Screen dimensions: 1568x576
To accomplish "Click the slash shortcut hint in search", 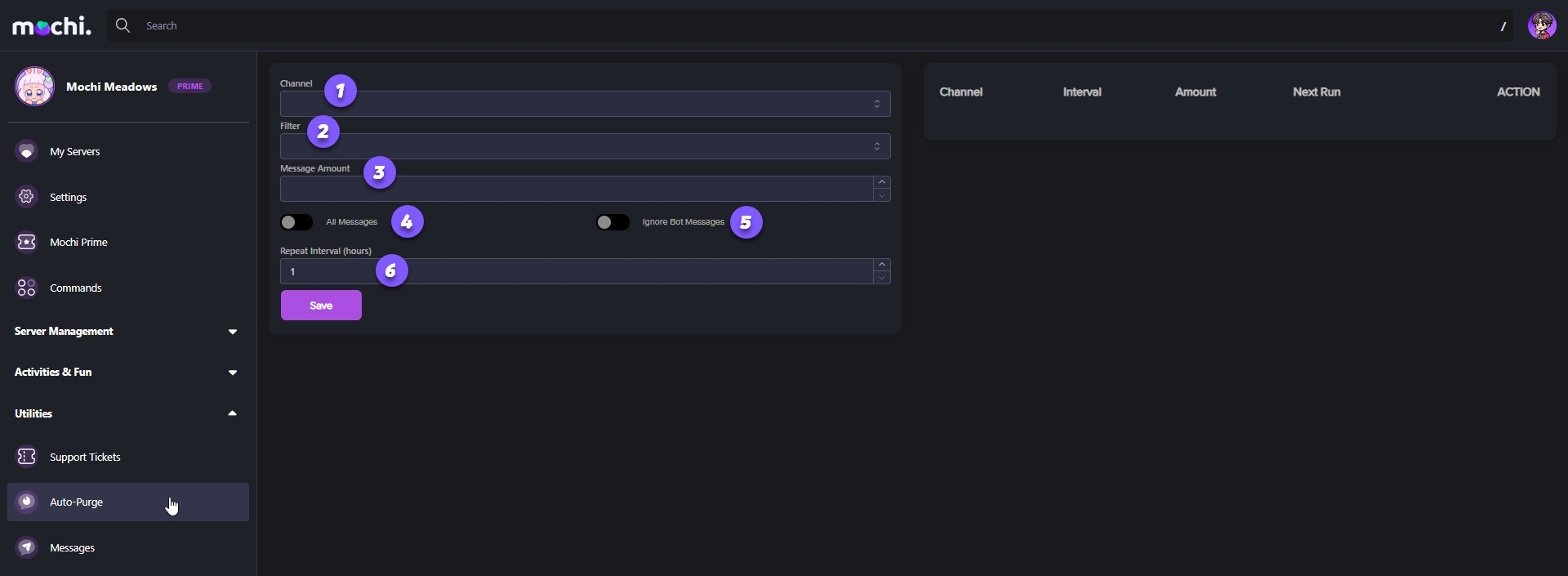I will (1503, 26).
